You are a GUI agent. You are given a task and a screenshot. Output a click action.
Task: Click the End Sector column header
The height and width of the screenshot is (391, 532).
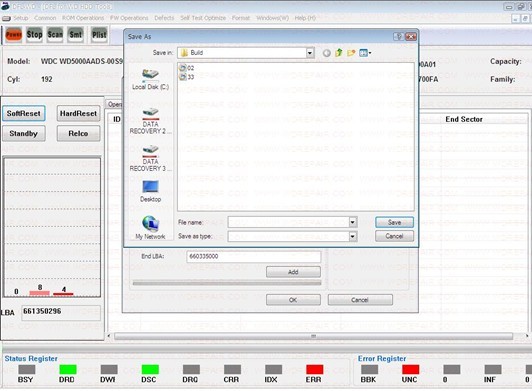coord(464,119)
